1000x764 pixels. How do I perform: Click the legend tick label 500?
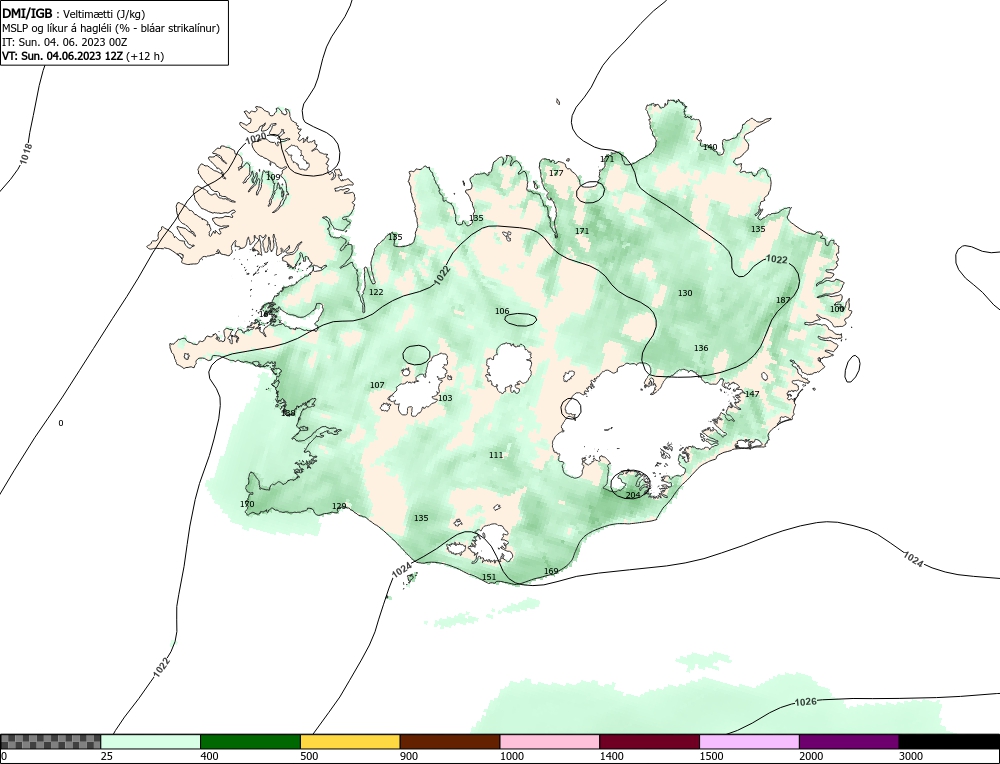[309, 756]
